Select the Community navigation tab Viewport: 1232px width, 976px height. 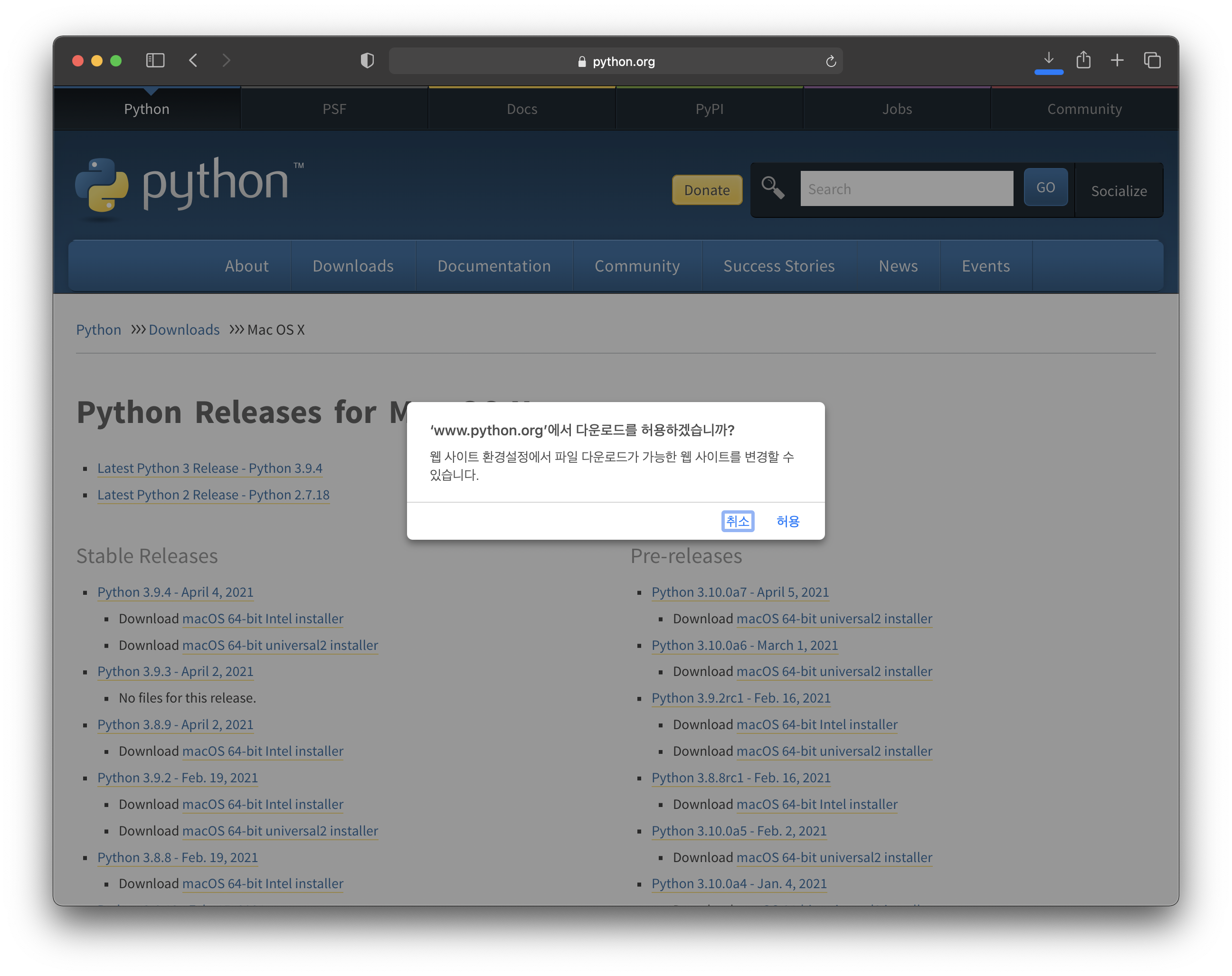click(x=1085, y=109)
